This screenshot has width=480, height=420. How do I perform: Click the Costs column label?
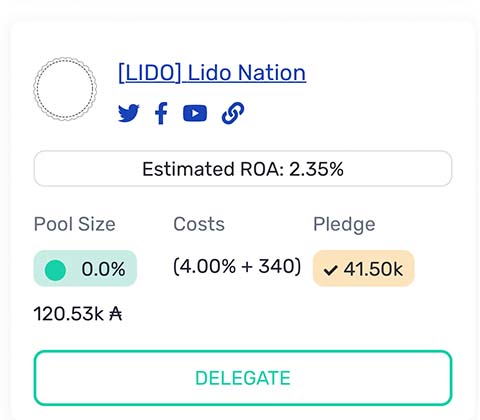coord(199,224)
